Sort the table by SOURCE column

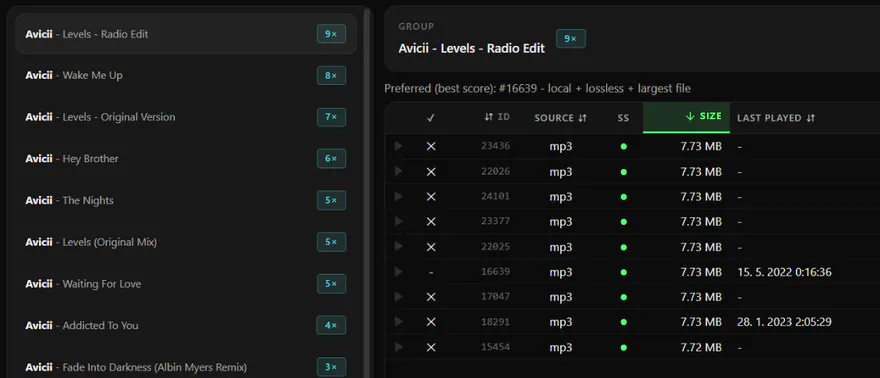point(560,118)
